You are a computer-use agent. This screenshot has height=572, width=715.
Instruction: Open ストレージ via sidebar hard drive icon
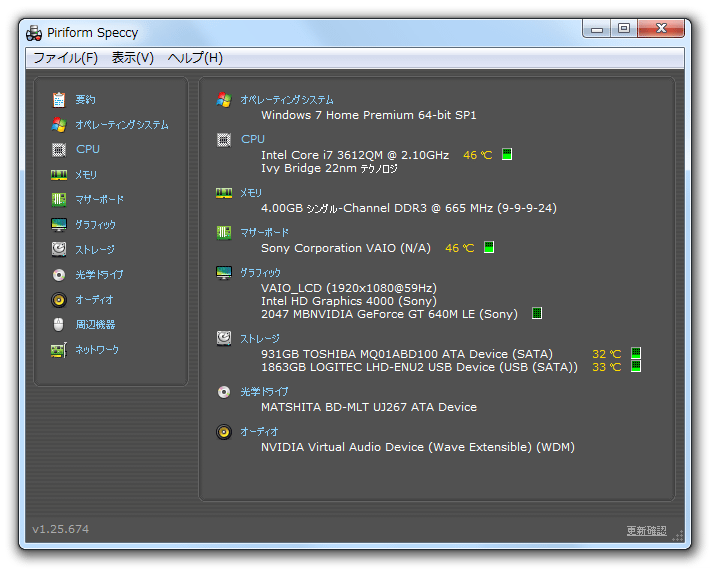(x=59, y=250)
